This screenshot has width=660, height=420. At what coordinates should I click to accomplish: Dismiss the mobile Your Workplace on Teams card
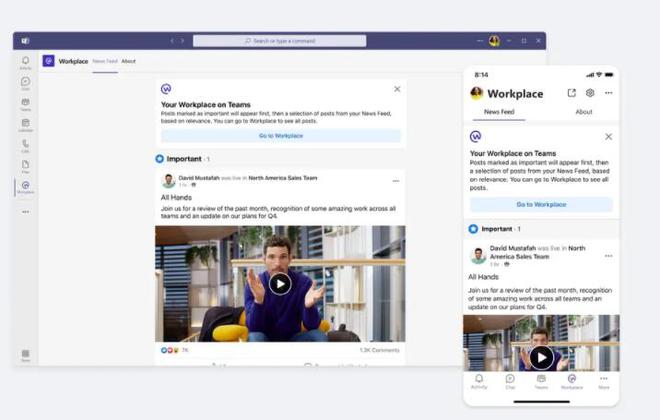point(609,136)
